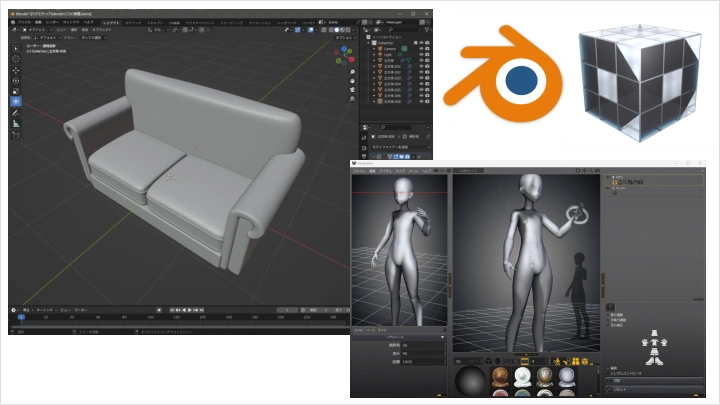Expand the 立方体.002 row in outliner

click(x=374, y=72)
